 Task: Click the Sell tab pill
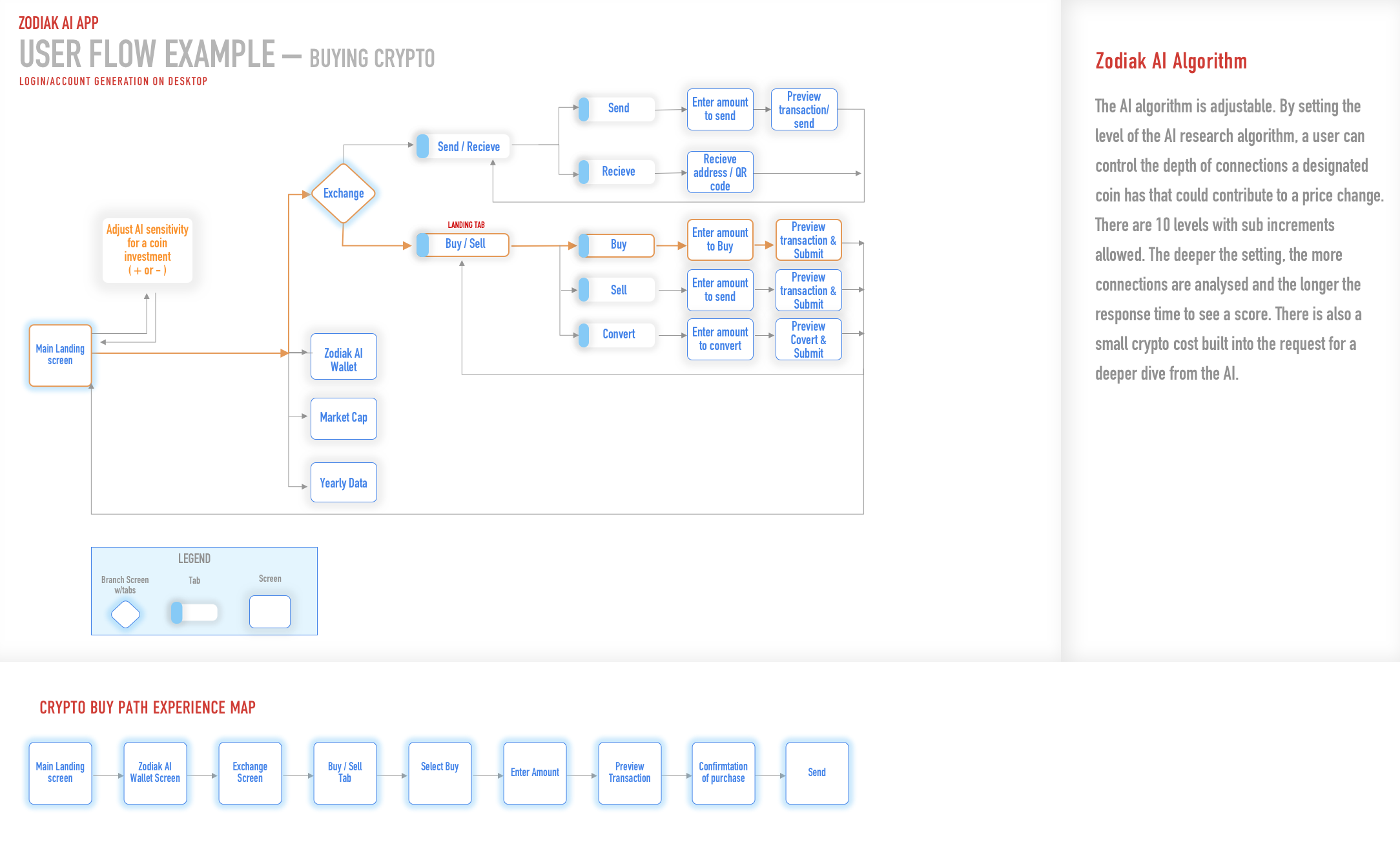pyautogui.click(x=617, y=290)
